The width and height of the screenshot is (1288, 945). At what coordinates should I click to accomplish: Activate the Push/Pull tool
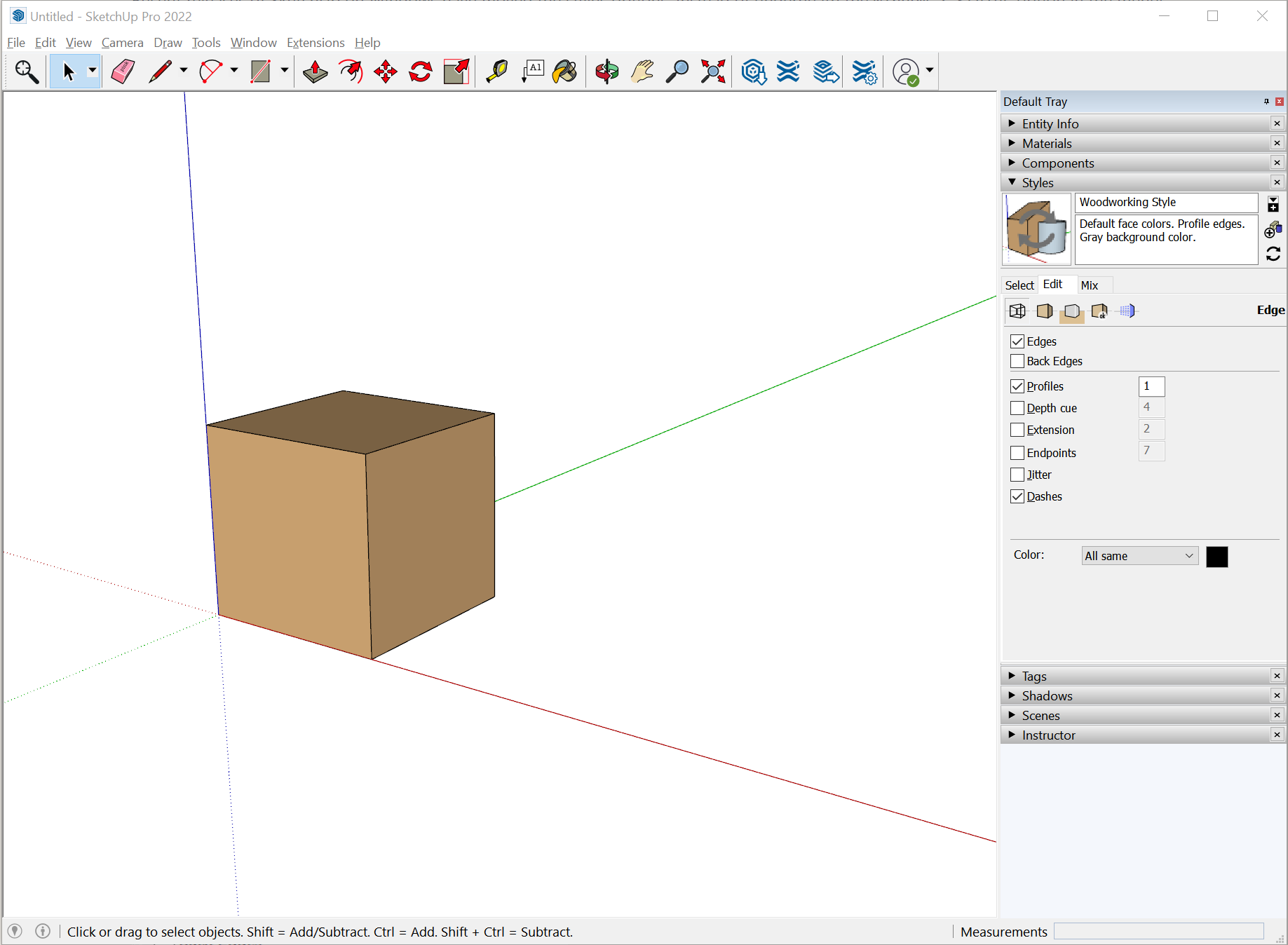click(315, 72)
